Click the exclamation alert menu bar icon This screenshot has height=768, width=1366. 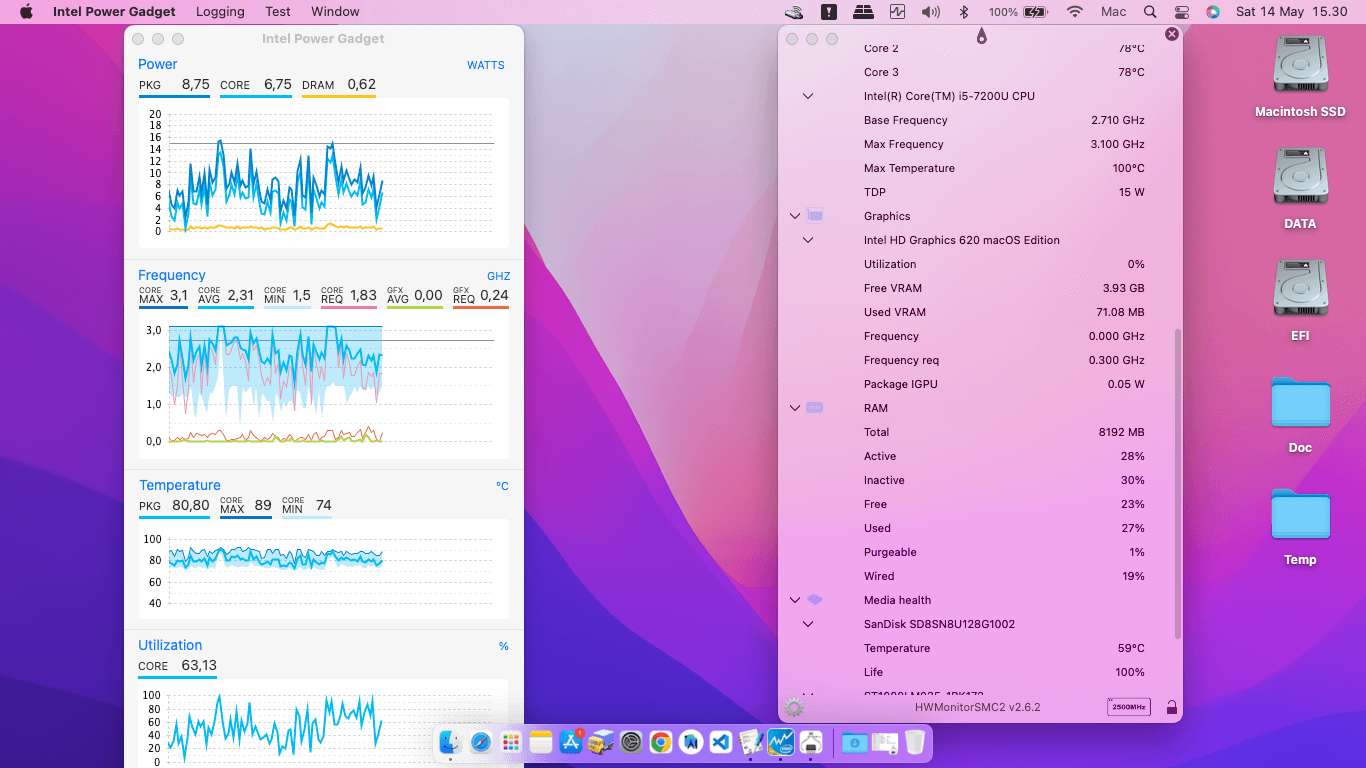[x=829, y=12]
